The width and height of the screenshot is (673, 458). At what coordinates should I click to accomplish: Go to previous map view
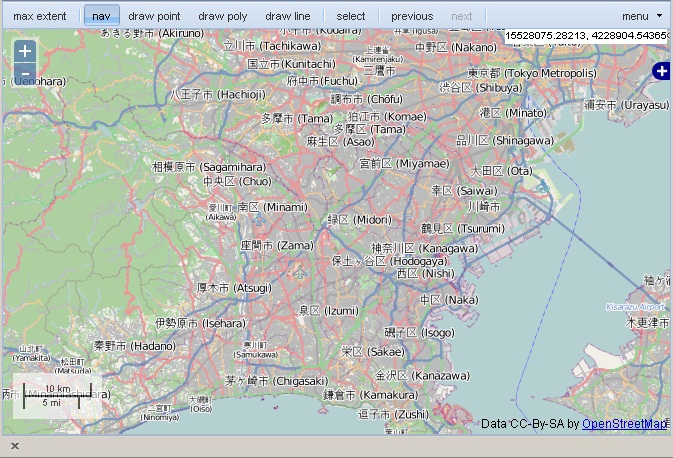click(412, 16)
